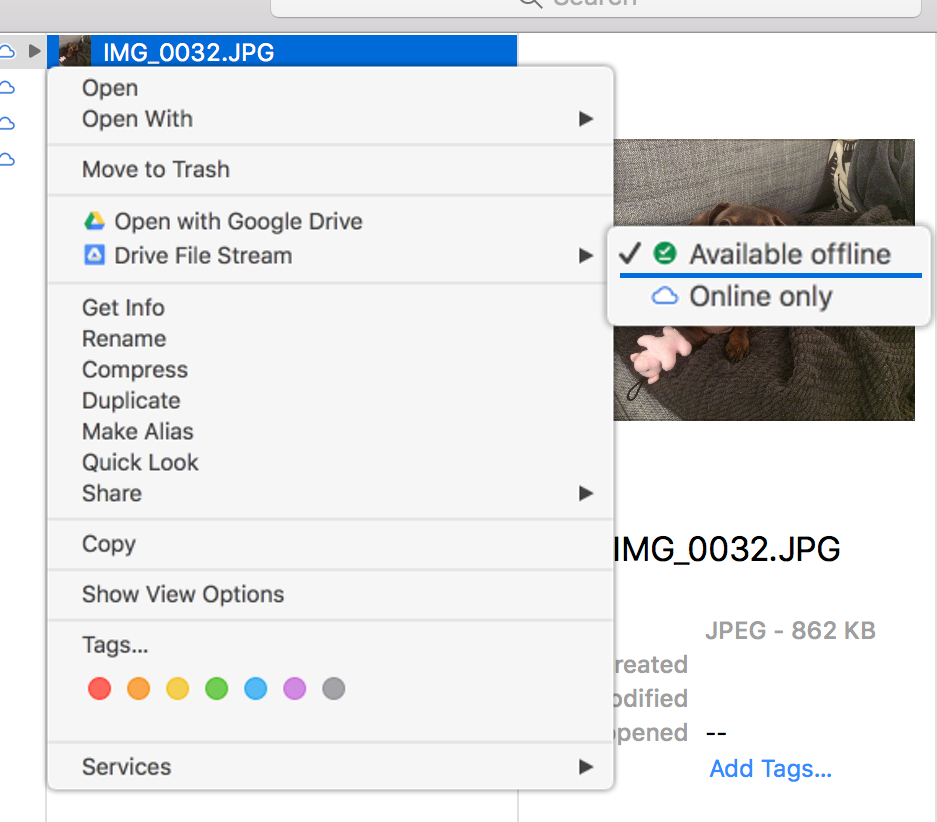
Task: Click the Add Tags... link
Action: (x=770, y=768)
